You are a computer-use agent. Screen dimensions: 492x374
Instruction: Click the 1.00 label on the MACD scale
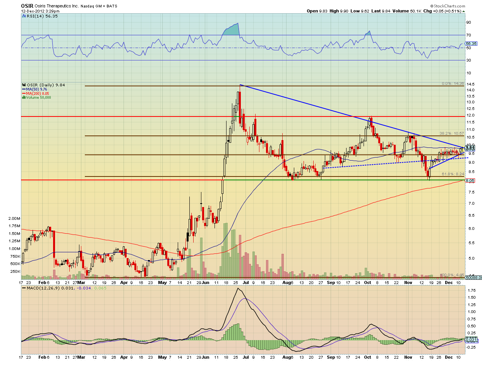click(x=471, y=312)
